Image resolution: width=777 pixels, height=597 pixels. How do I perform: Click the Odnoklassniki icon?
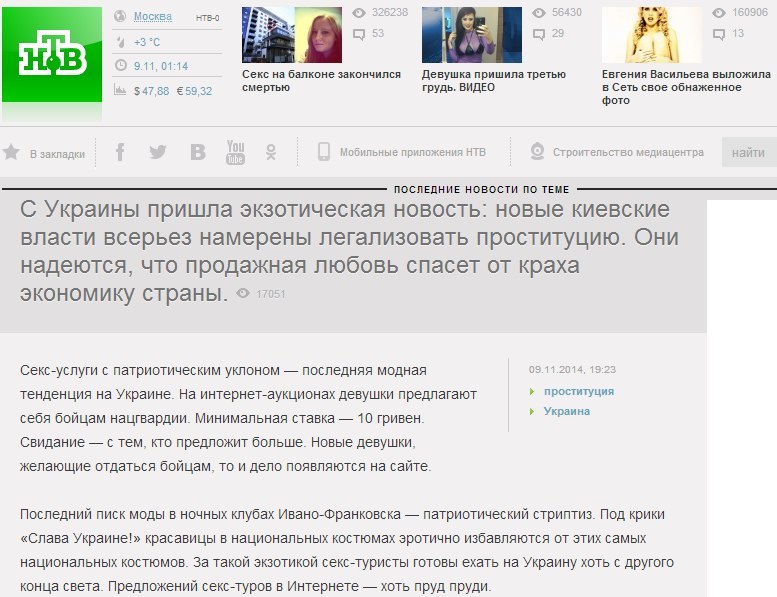point(270,152)
